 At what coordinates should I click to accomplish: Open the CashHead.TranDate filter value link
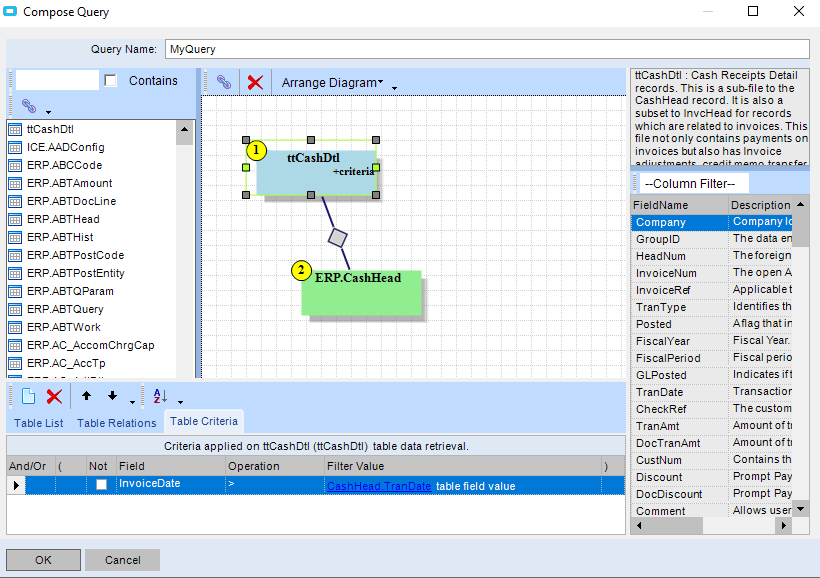click(x=379, y=486)
